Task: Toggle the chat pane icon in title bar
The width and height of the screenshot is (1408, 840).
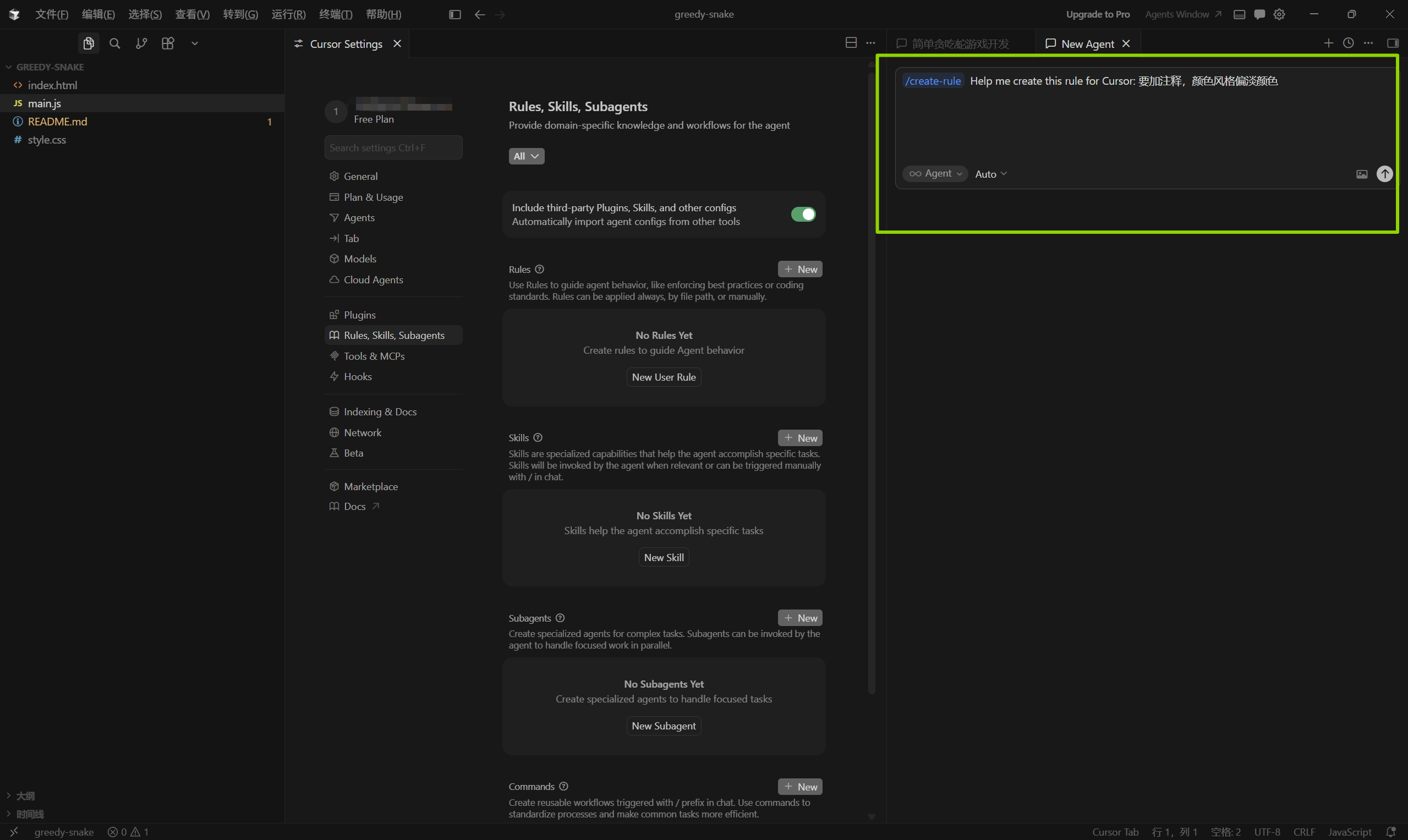Action: pyautogui.click(x=1259, y=14)
